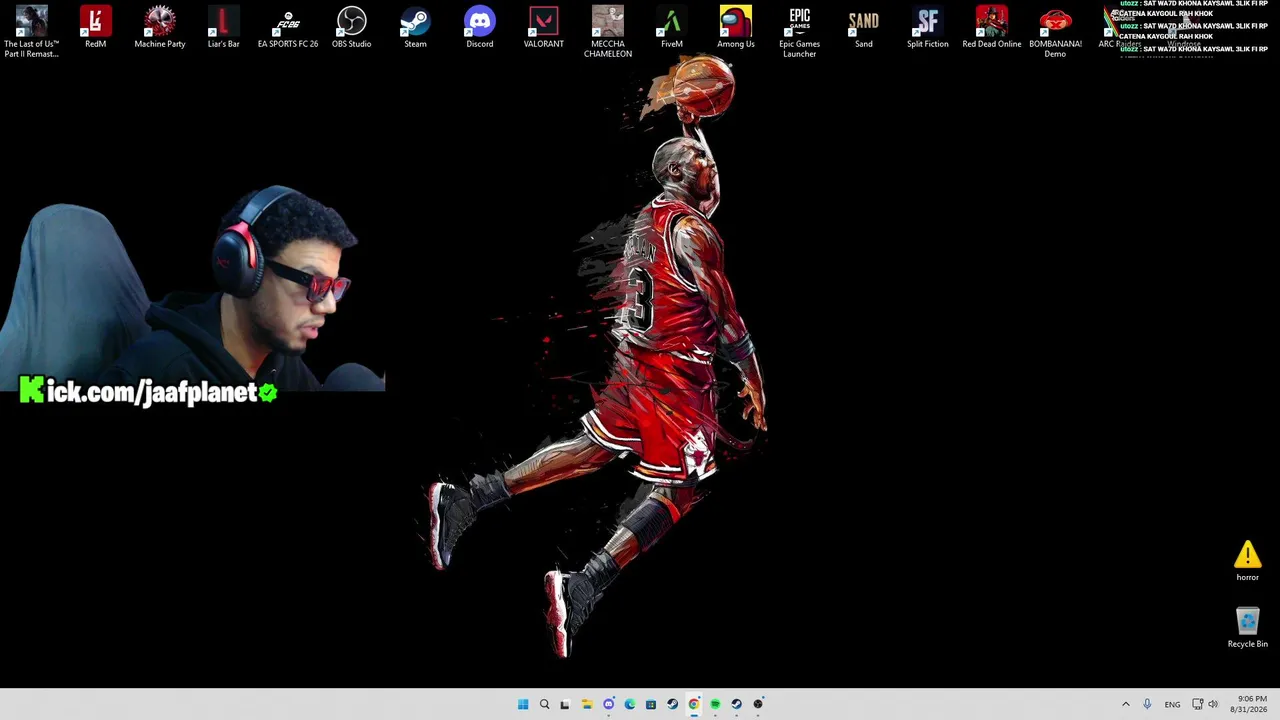The image size is (1280, 720).
Task: Select the FiveM desktop icon
Action: (x=672, y=27)
